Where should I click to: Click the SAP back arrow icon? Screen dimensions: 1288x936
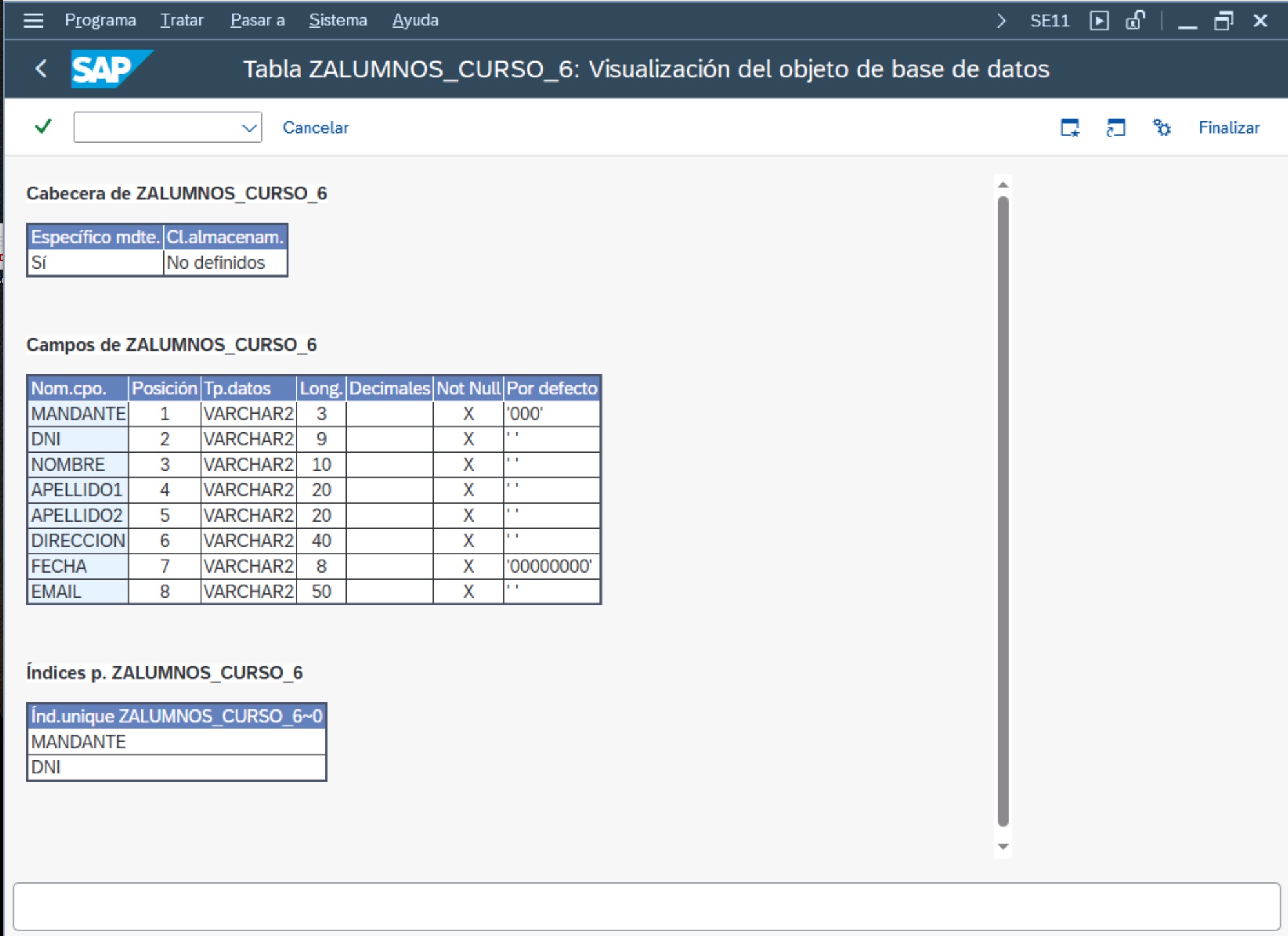[x=41, y=68]
